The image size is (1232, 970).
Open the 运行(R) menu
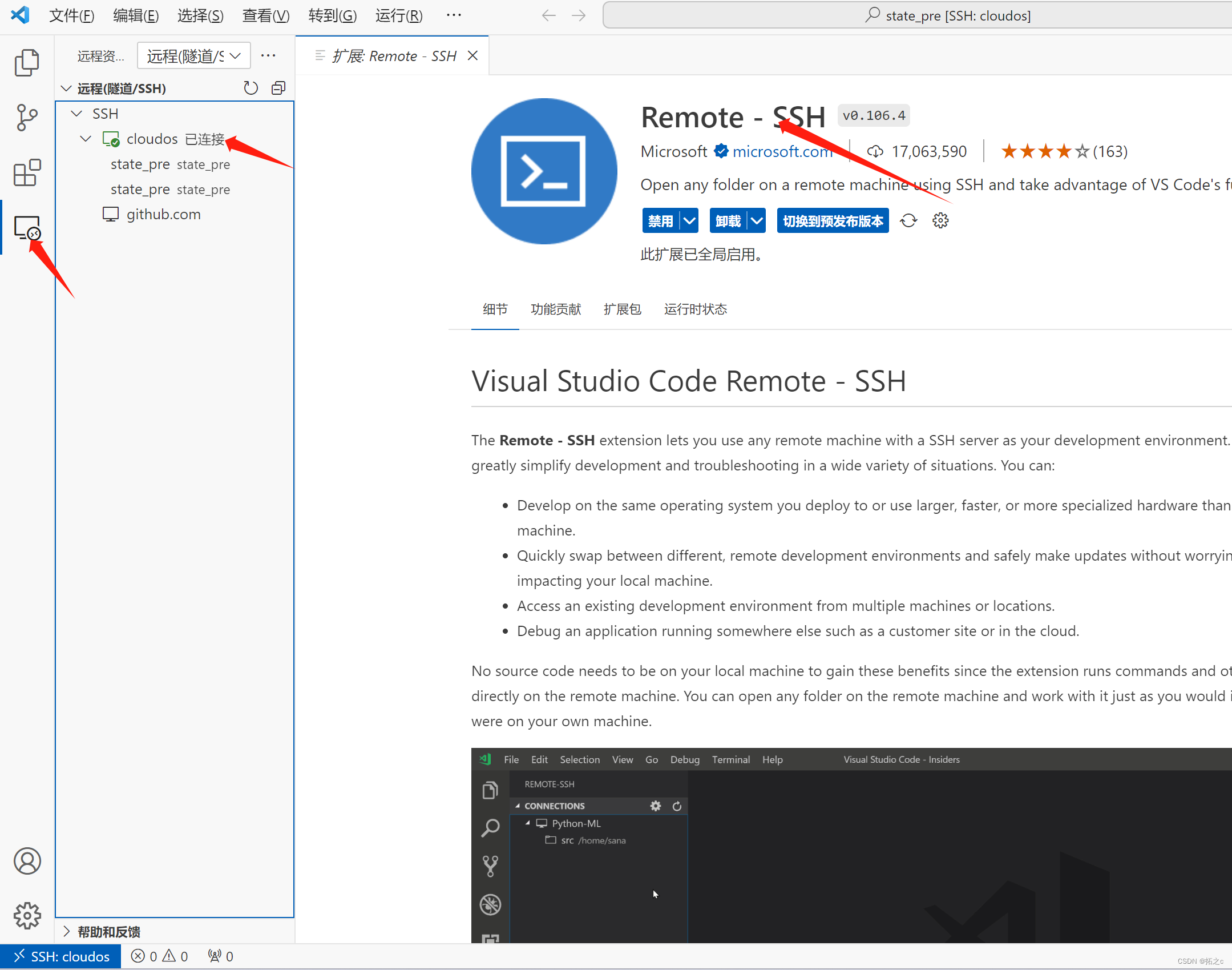pyautogui.click(x=399, y=15)
